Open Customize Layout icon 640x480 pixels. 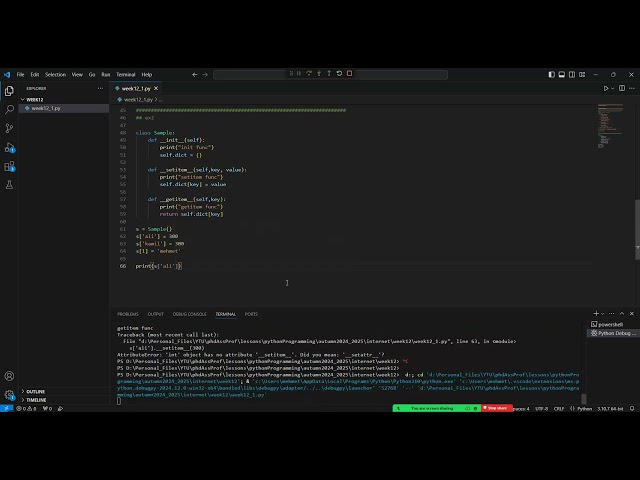(582, 74)
